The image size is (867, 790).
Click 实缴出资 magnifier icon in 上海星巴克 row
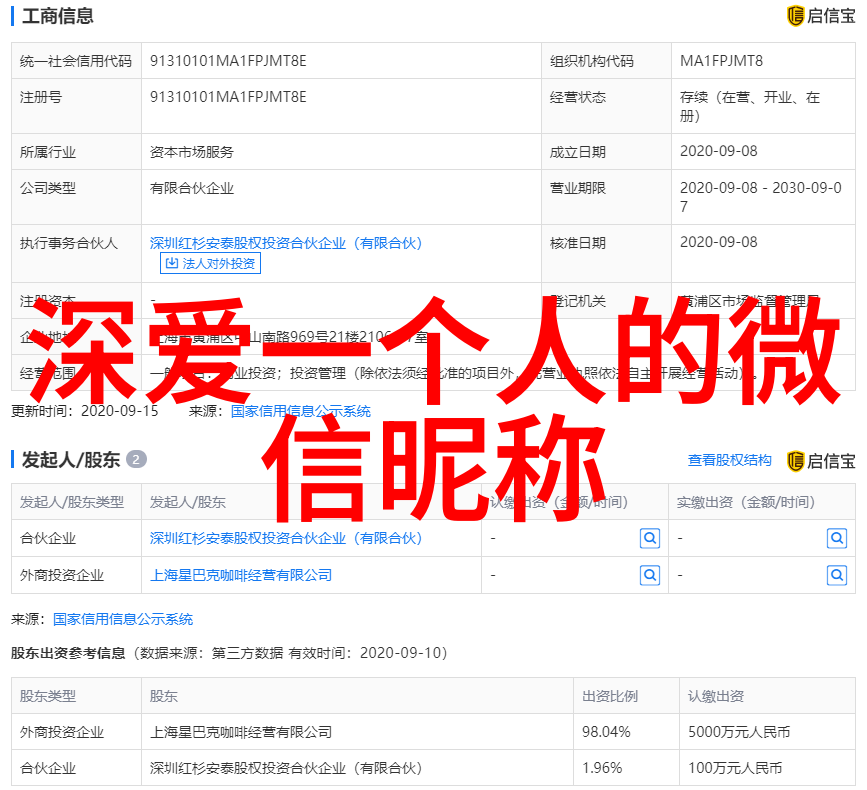click(x=837, y=575)
